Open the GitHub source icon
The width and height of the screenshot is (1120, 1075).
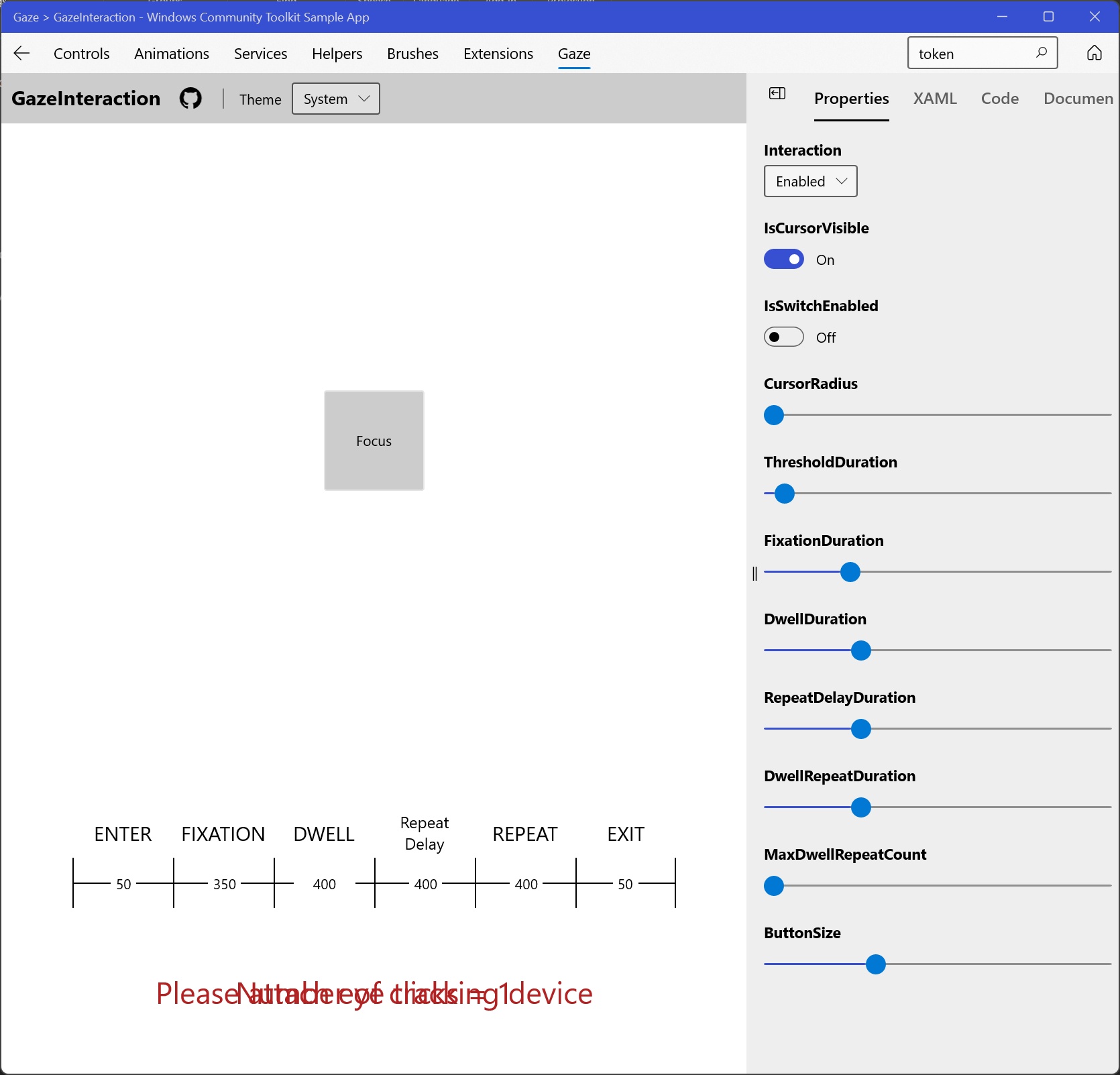pos(190,99)
